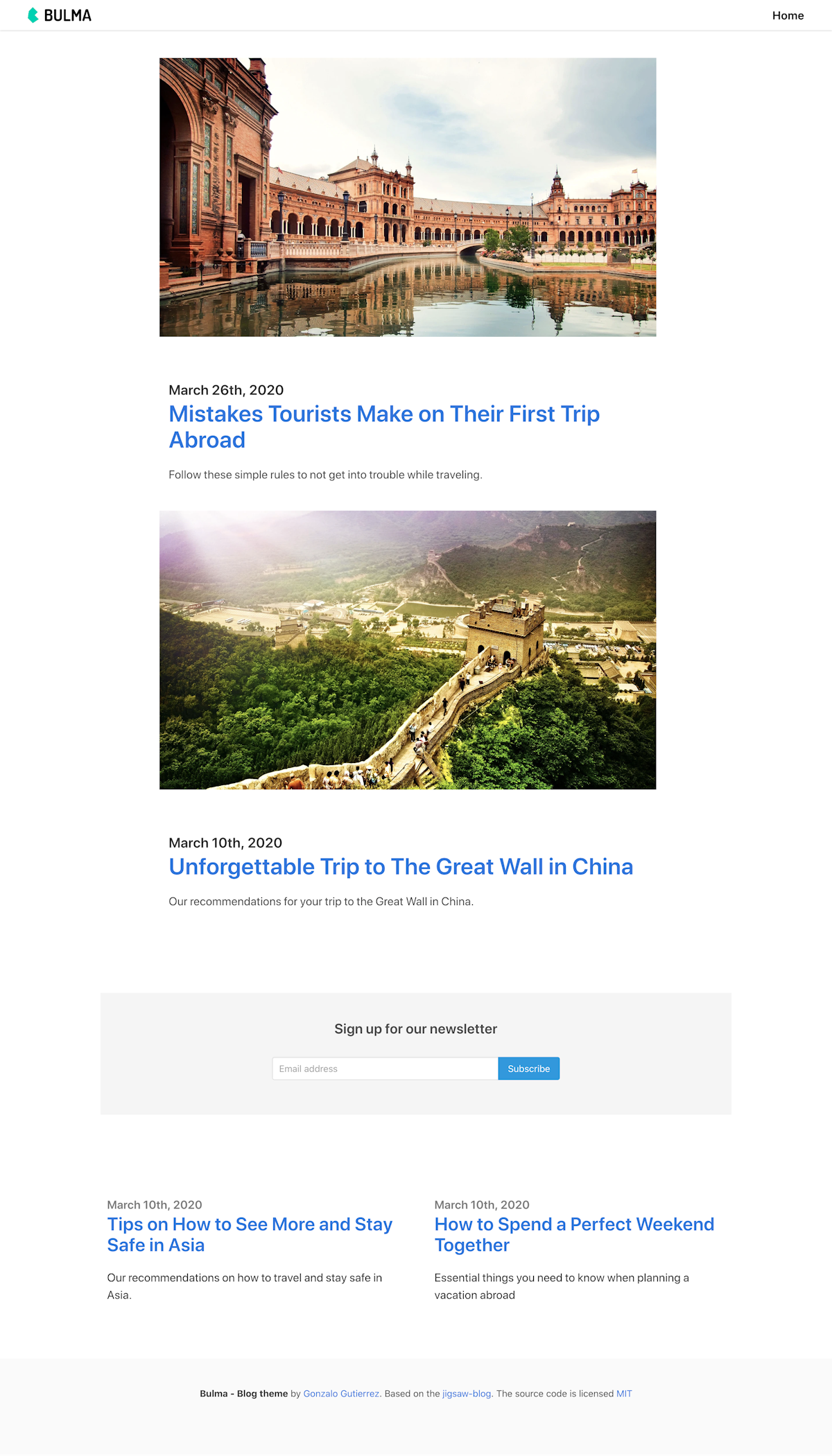Open 'Mistakes Tourists Make on Their First Trip Abroad' post
The image size is (832, 1456).
click(384, 427)
